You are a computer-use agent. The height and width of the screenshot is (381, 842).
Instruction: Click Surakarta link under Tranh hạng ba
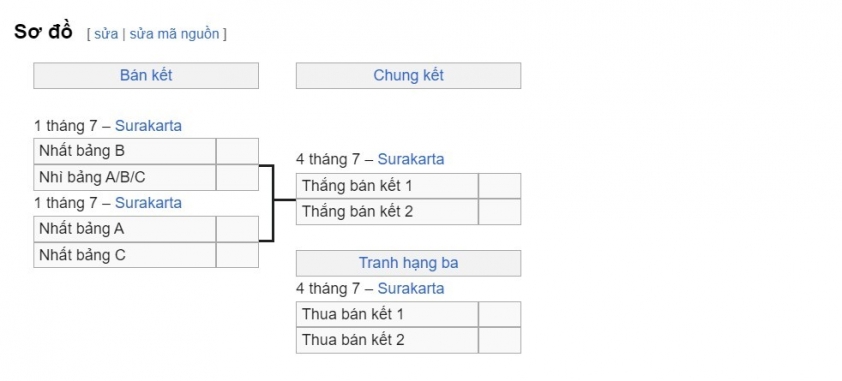[411, 289]
